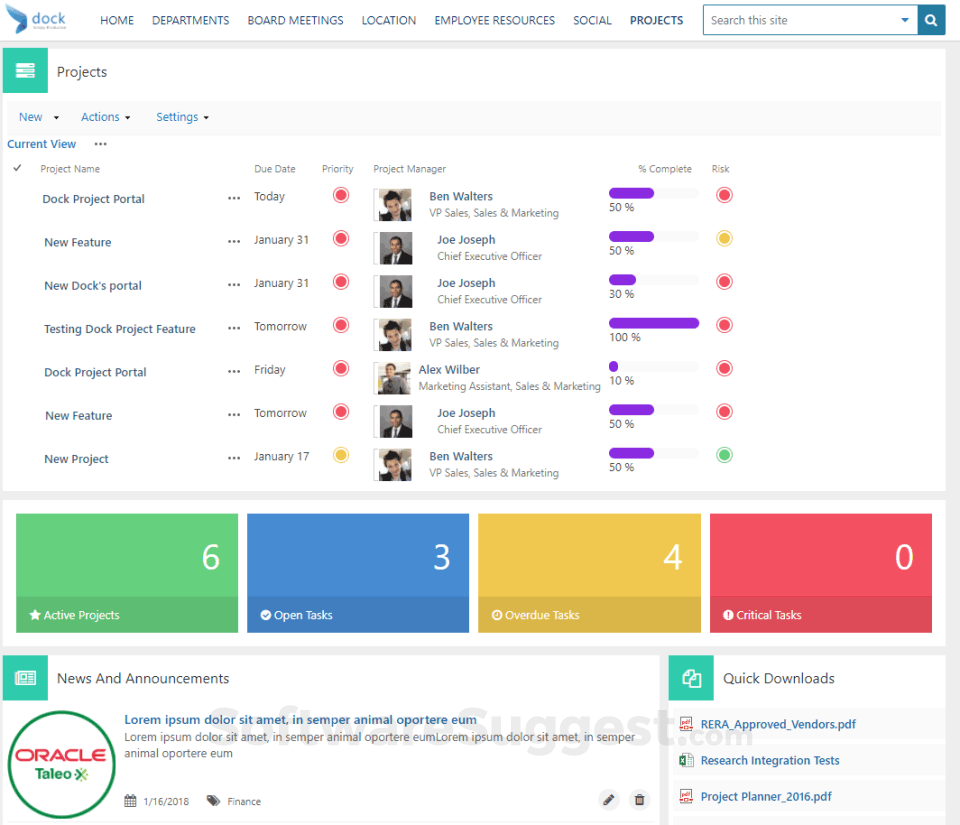This screenshot has height=825, width=960.
Task: Expand the New dropdown menu
Action: pyautogui.click(x=39, y=117)
